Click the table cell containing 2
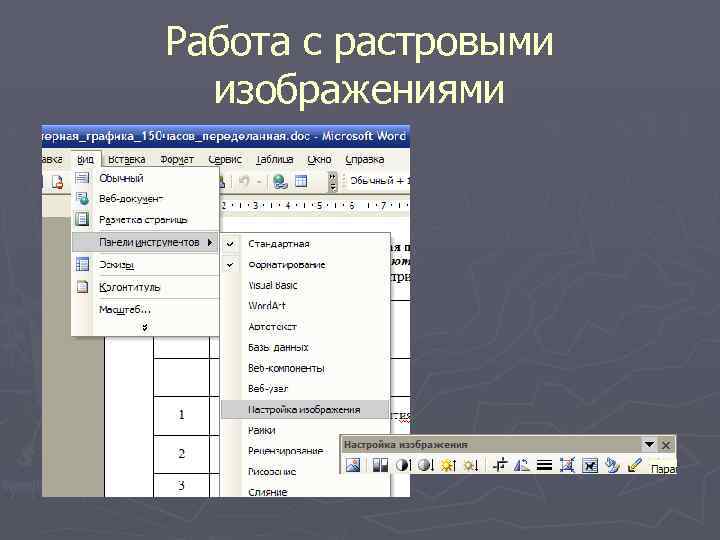The image size is (720, 540). pos(181,454)
